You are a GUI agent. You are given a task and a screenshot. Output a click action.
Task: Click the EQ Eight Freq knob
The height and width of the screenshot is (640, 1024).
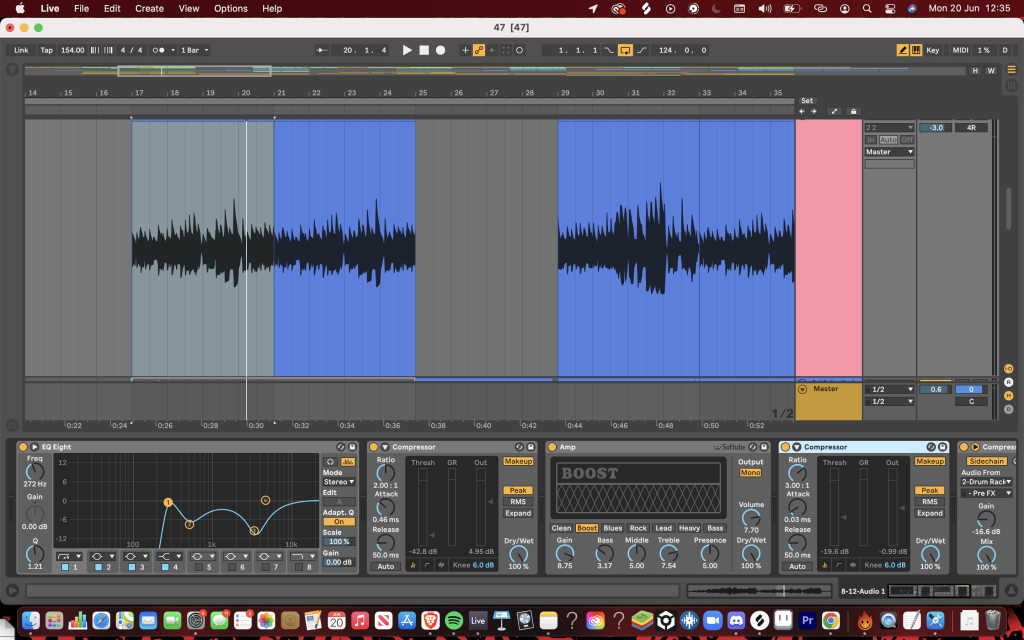(35, 472)
